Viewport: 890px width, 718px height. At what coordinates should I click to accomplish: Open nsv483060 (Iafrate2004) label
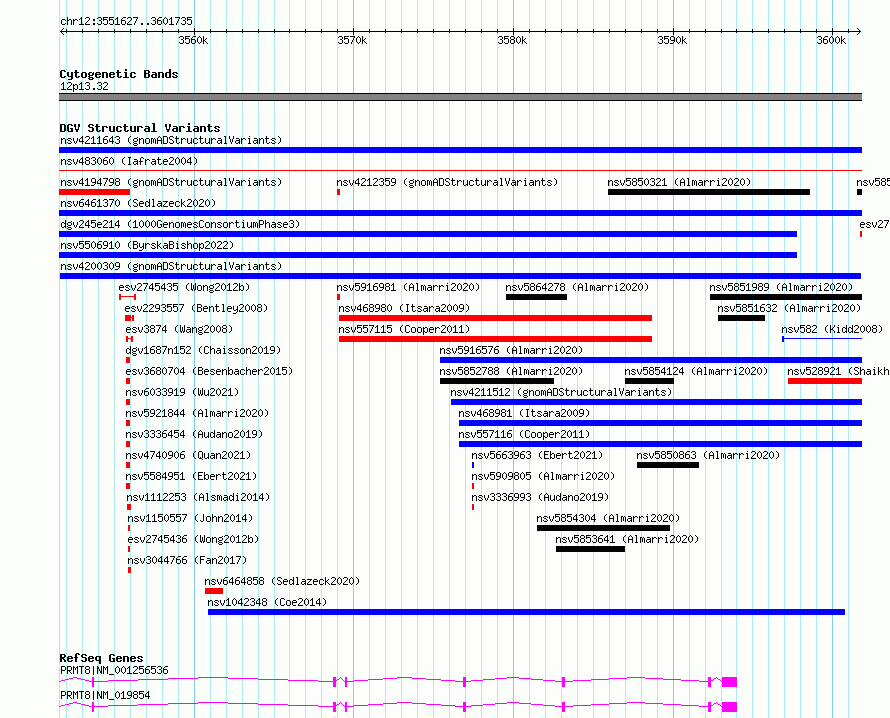pyautogui.click(x=129, y=161)
